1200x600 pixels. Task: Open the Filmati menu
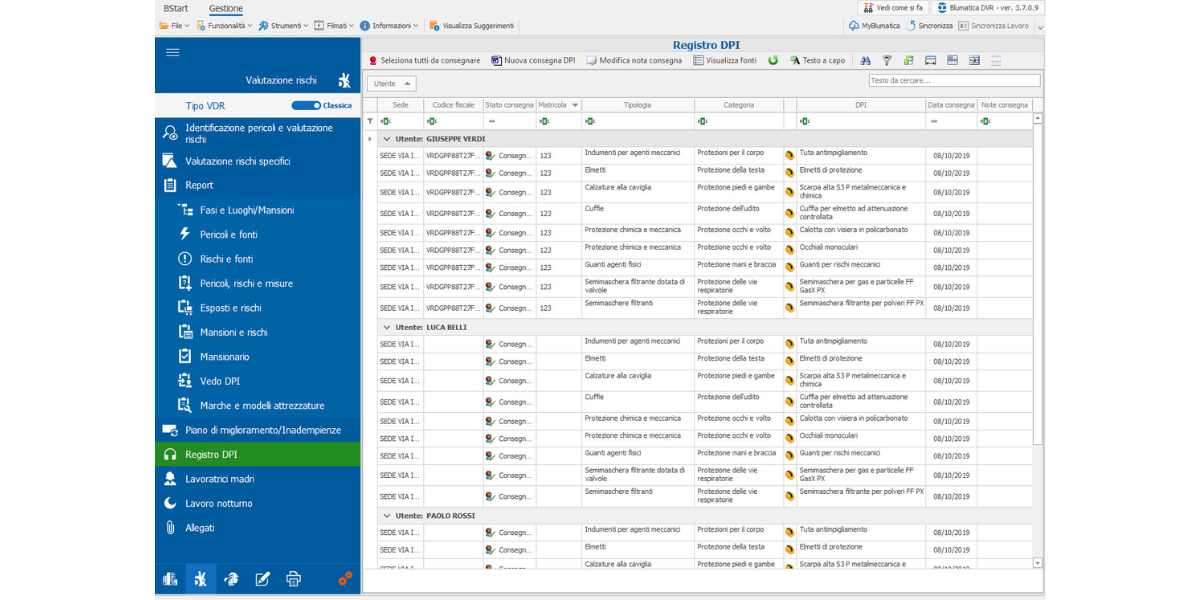coord(334,26)
